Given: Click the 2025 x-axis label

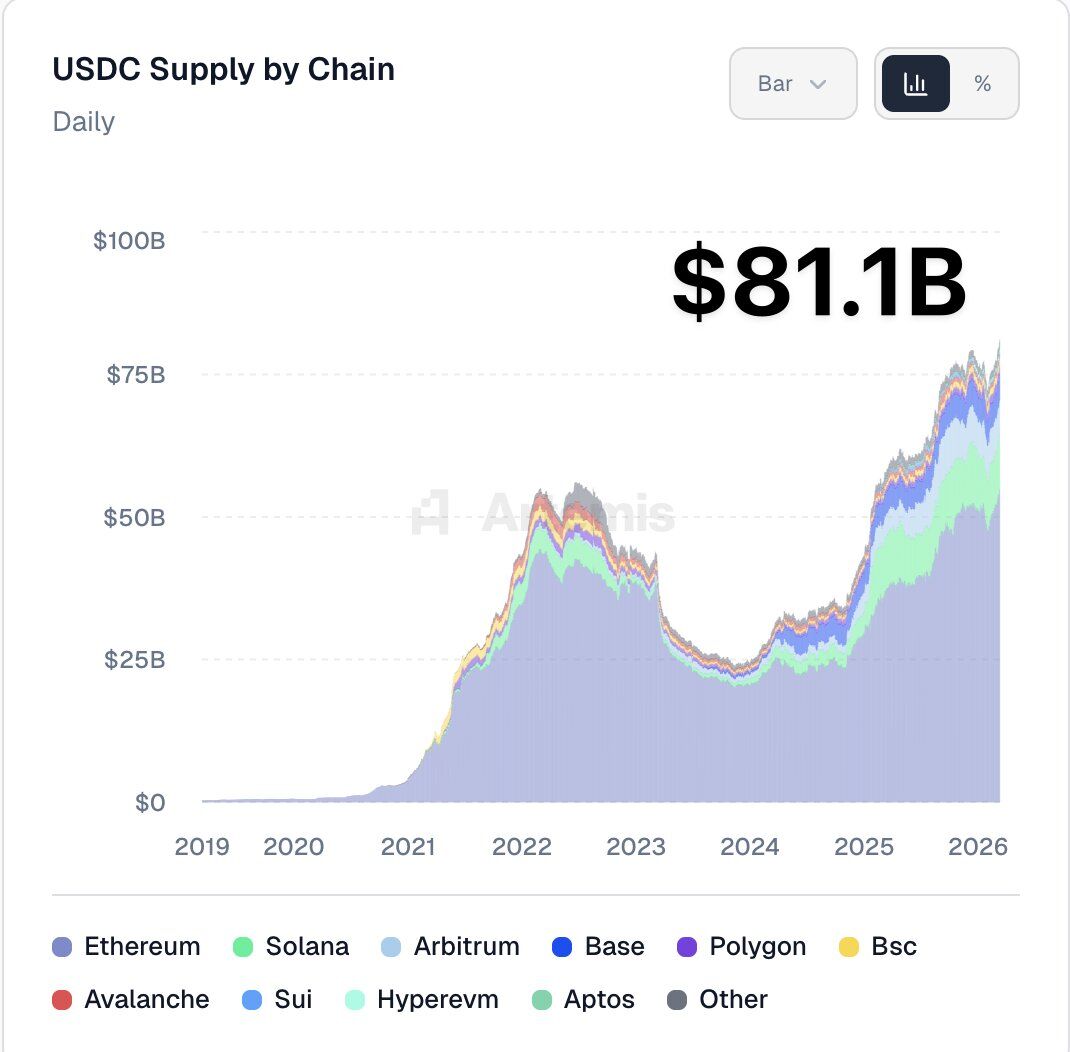Looking at the screenshot, I should 864,847.
